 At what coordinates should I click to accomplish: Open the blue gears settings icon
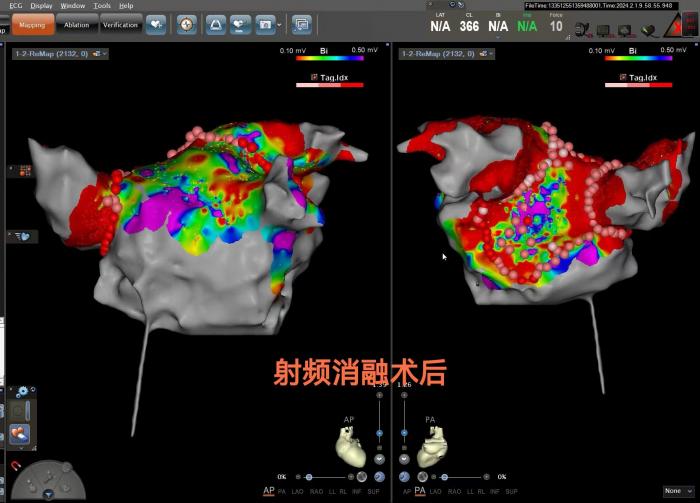21,391
